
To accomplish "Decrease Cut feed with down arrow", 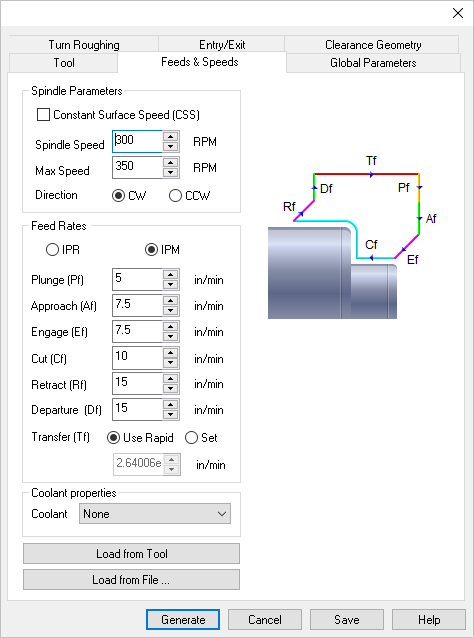I will pyautogui.click(x=170, y=363).
